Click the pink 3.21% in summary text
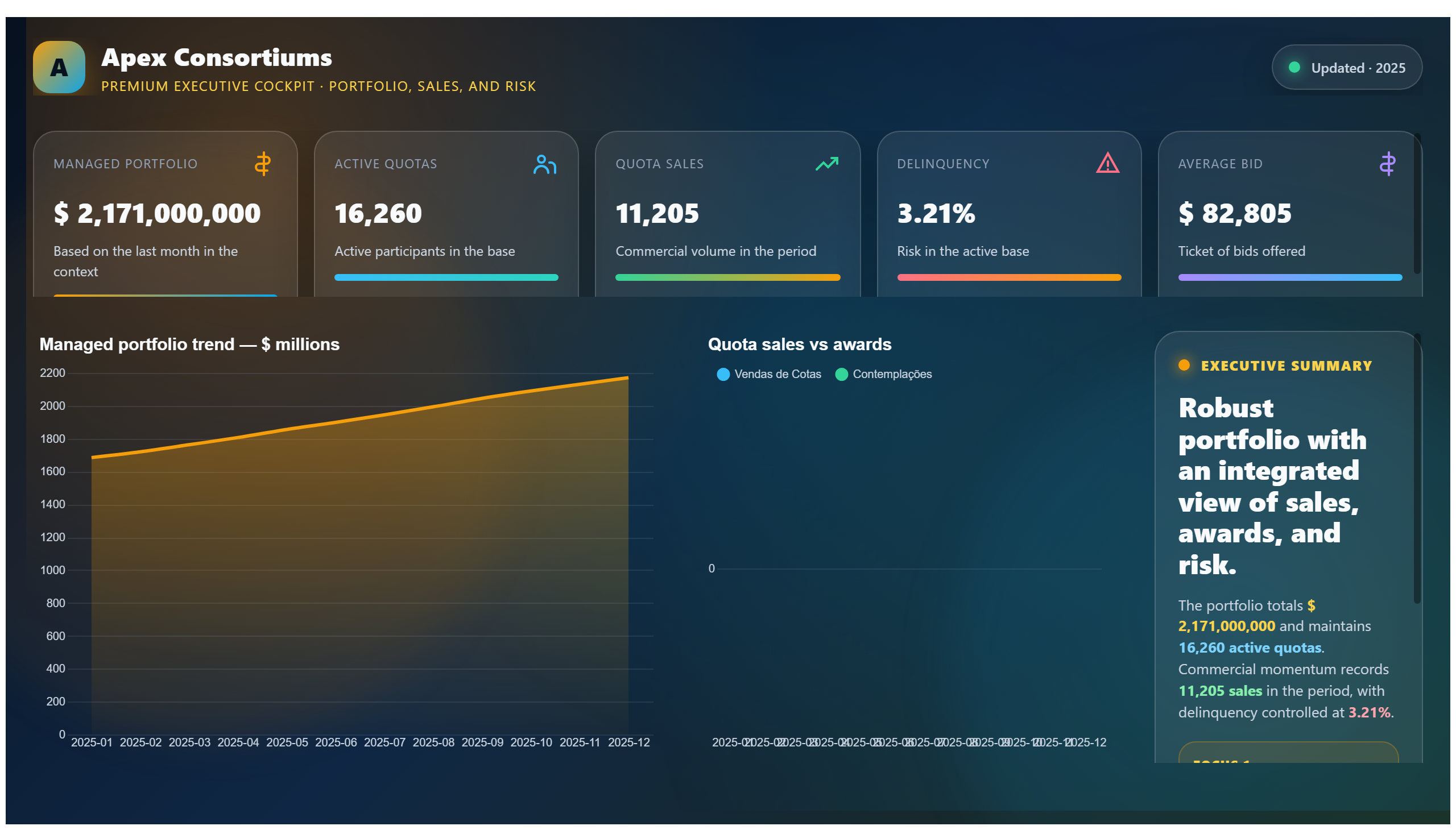This screenshot has height=830, width=1456. click(1368, 712)
